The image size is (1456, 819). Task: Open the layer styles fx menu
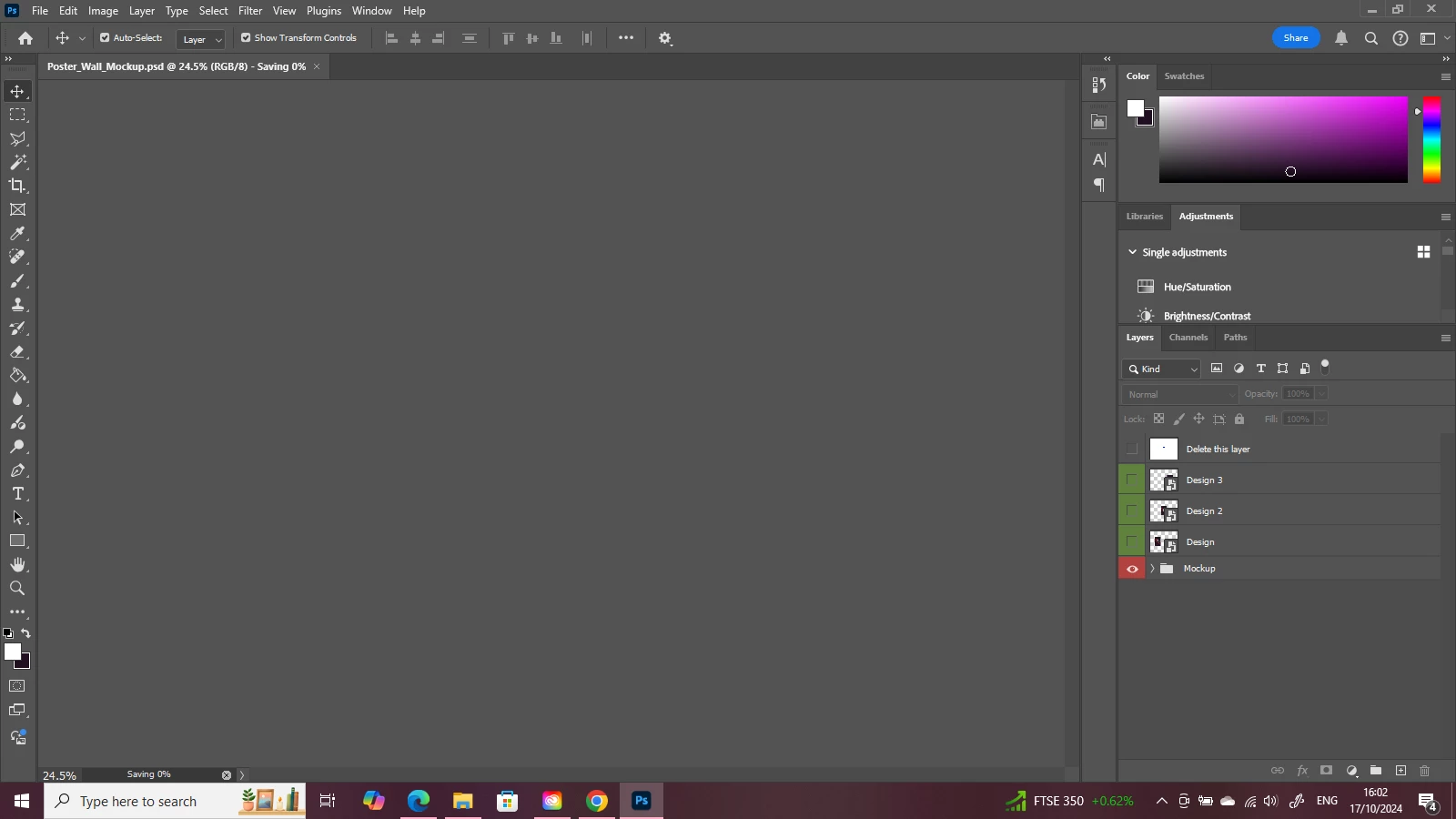1302,771
